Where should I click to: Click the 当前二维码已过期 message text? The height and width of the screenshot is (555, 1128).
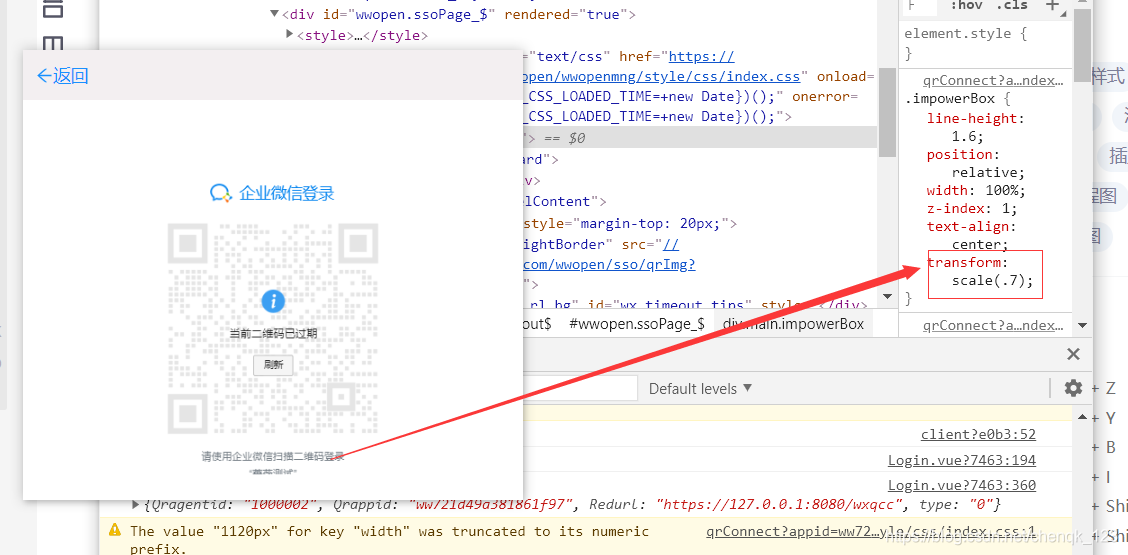[x=273, y=333]
